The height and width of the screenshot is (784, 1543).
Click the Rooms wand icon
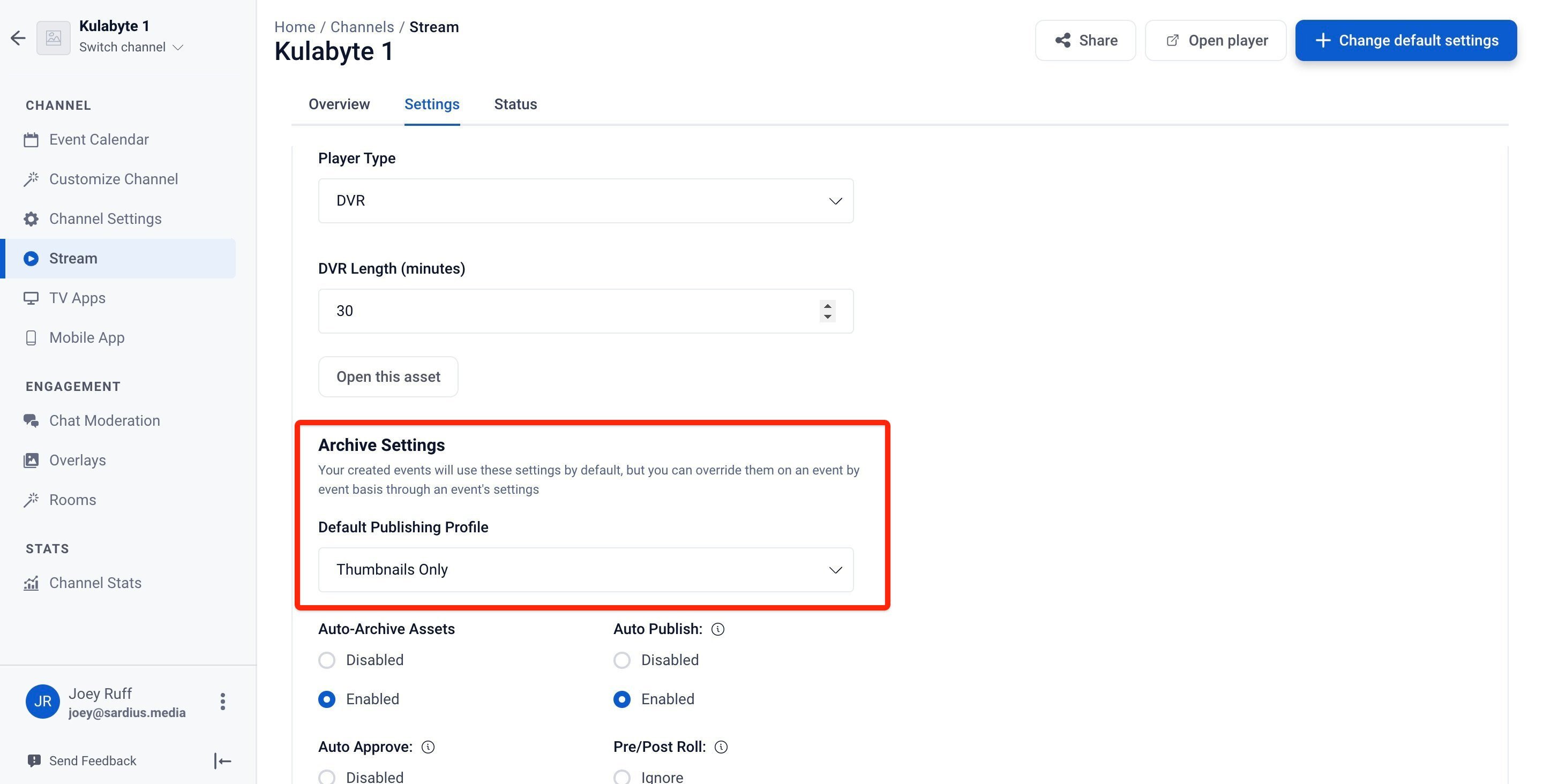point(31,500)
